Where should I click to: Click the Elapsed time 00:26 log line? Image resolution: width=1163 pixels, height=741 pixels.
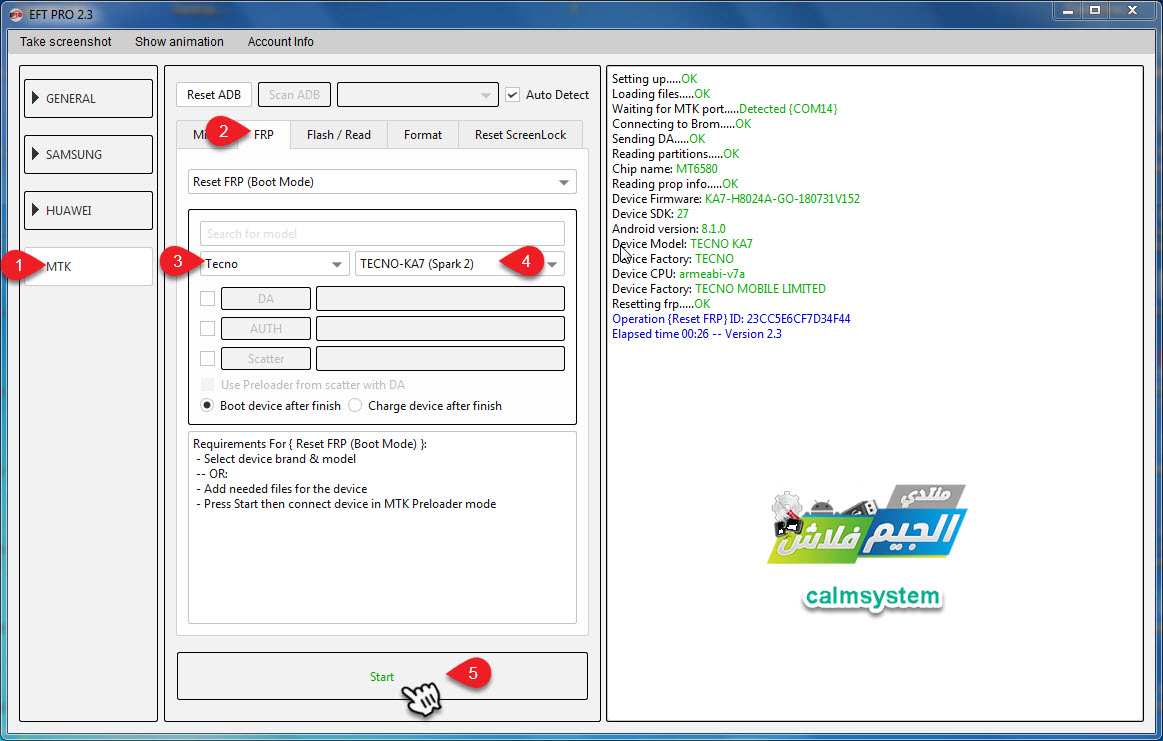pos(696,334)
